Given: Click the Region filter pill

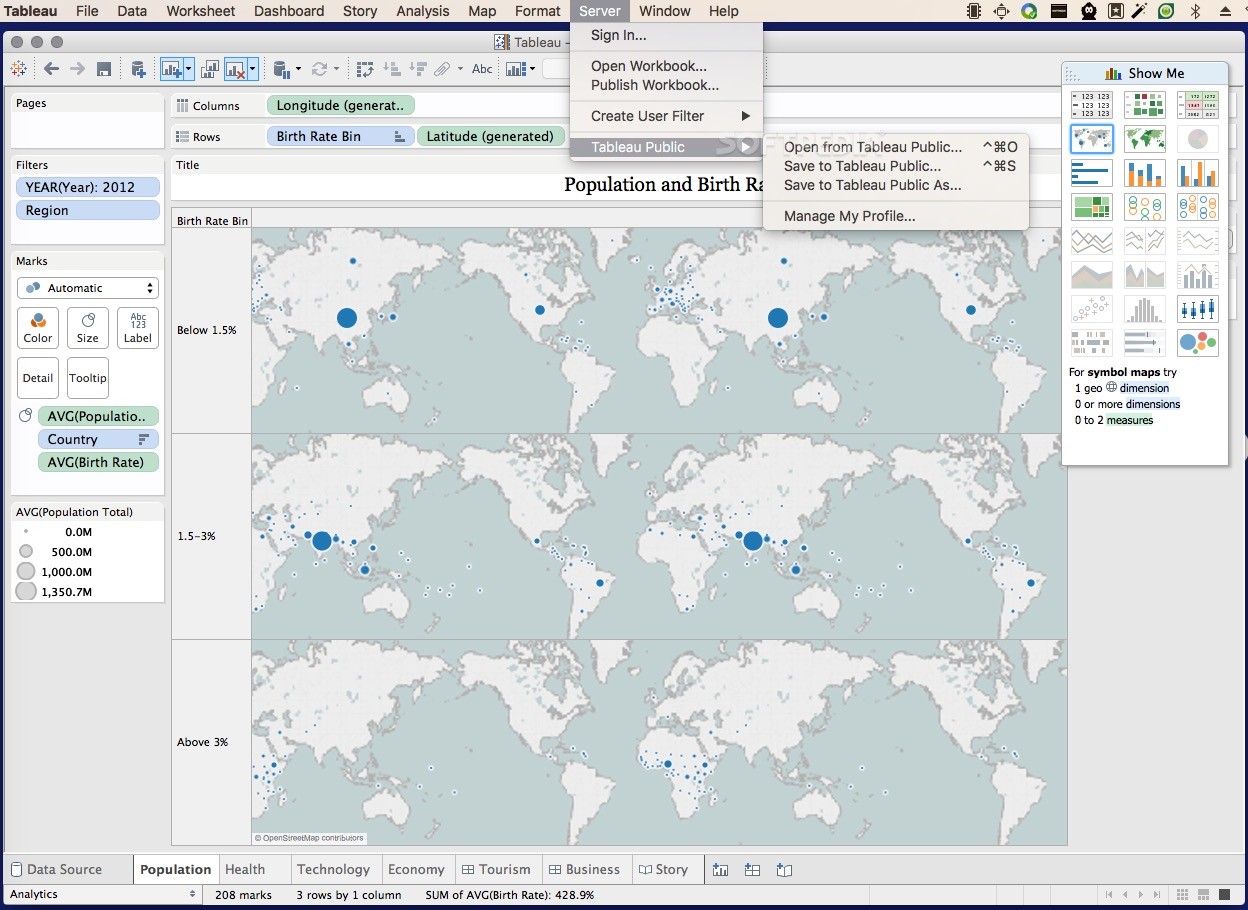Looking at the screenshot, I should click(x=88, y=211).
